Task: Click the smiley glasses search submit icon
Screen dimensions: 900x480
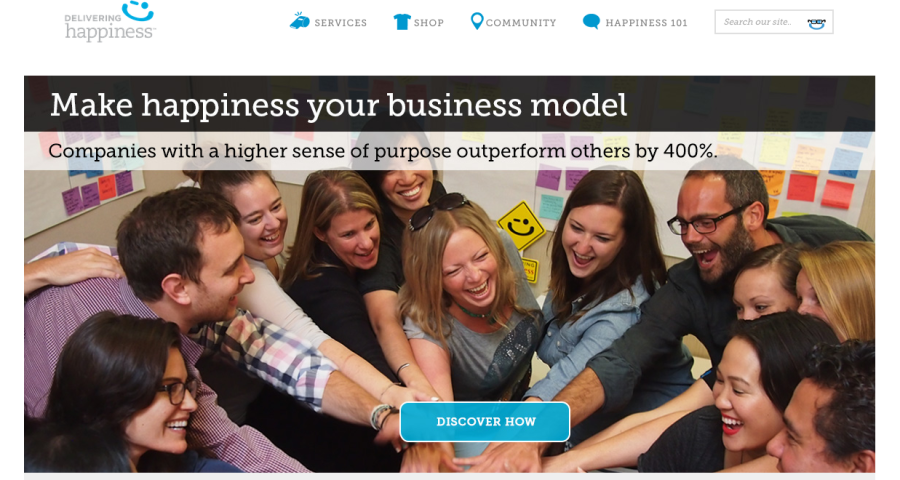Action: pyautogui.click(x=816, y=24)
